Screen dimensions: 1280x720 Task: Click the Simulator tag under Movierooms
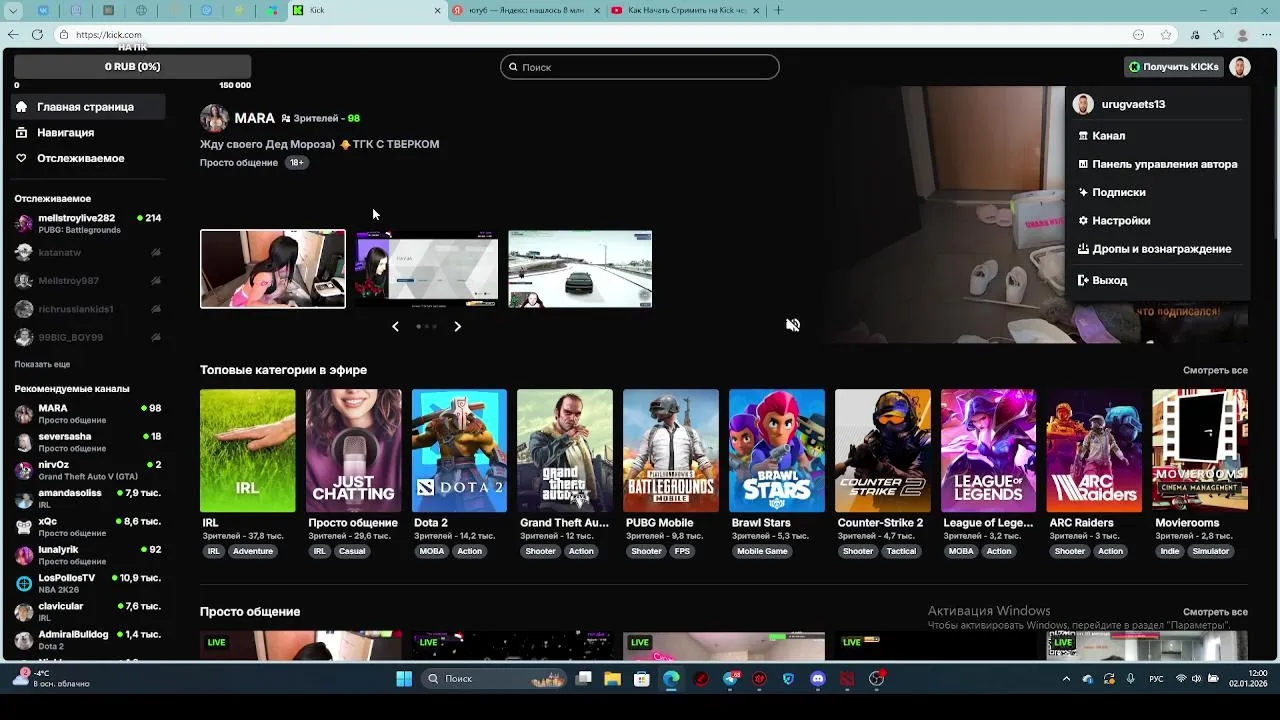[x=1211, y=552]
